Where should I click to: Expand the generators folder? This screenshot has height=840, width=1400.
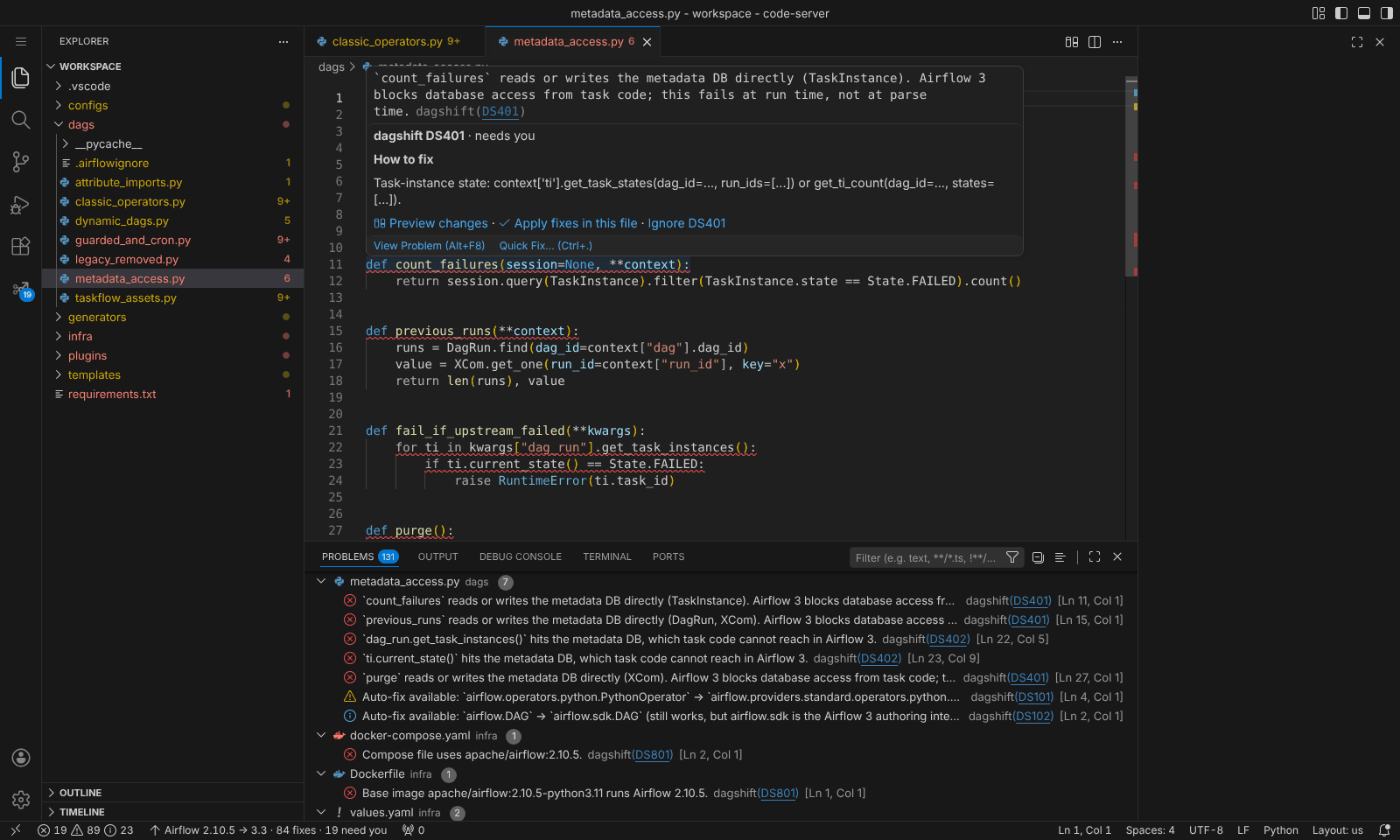172,317
